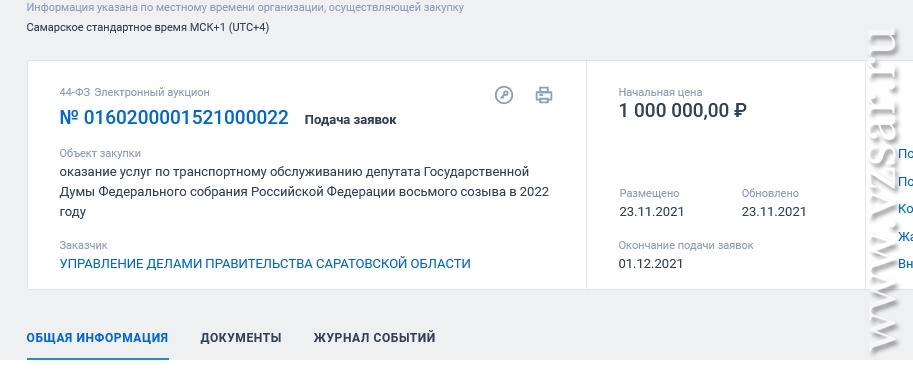The width and height of the screenshot is (913, 370).
Task: Click the truncated 'Жа' side link
Action: [905, 236]
